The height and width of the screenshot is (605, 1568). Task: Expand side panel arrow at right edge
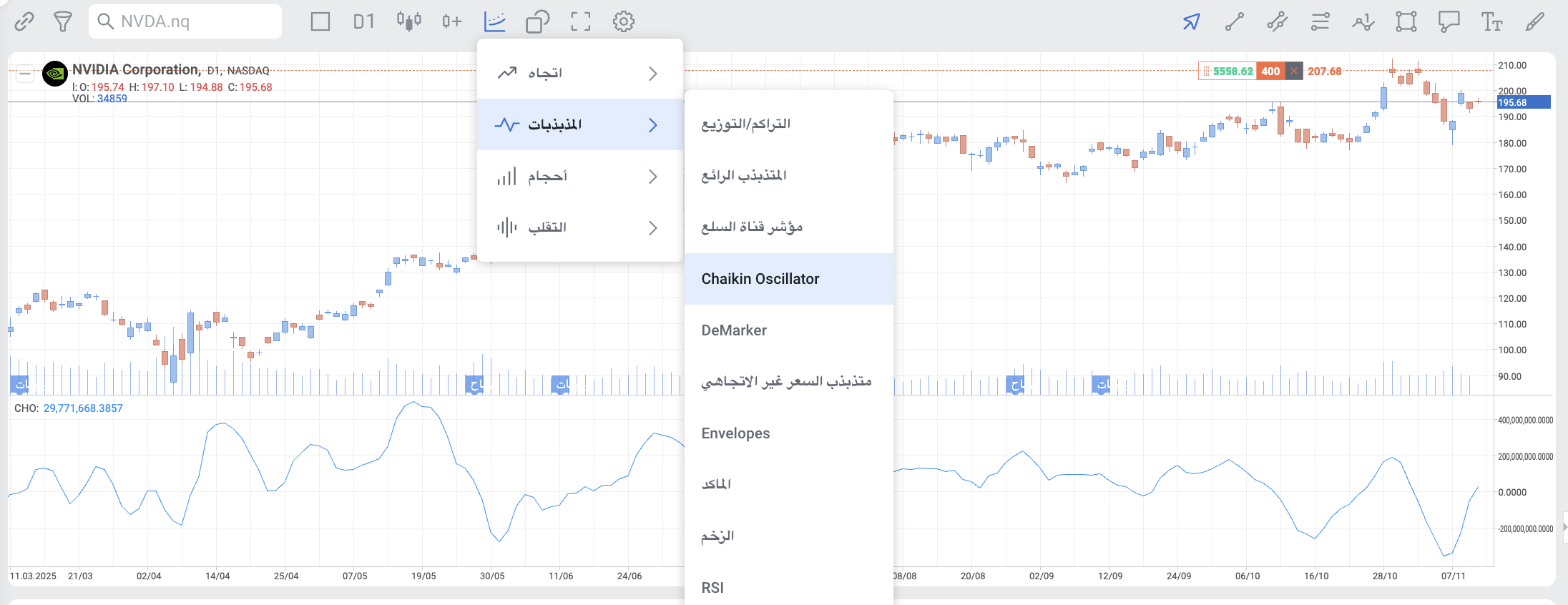click(x=1564, y=527)
